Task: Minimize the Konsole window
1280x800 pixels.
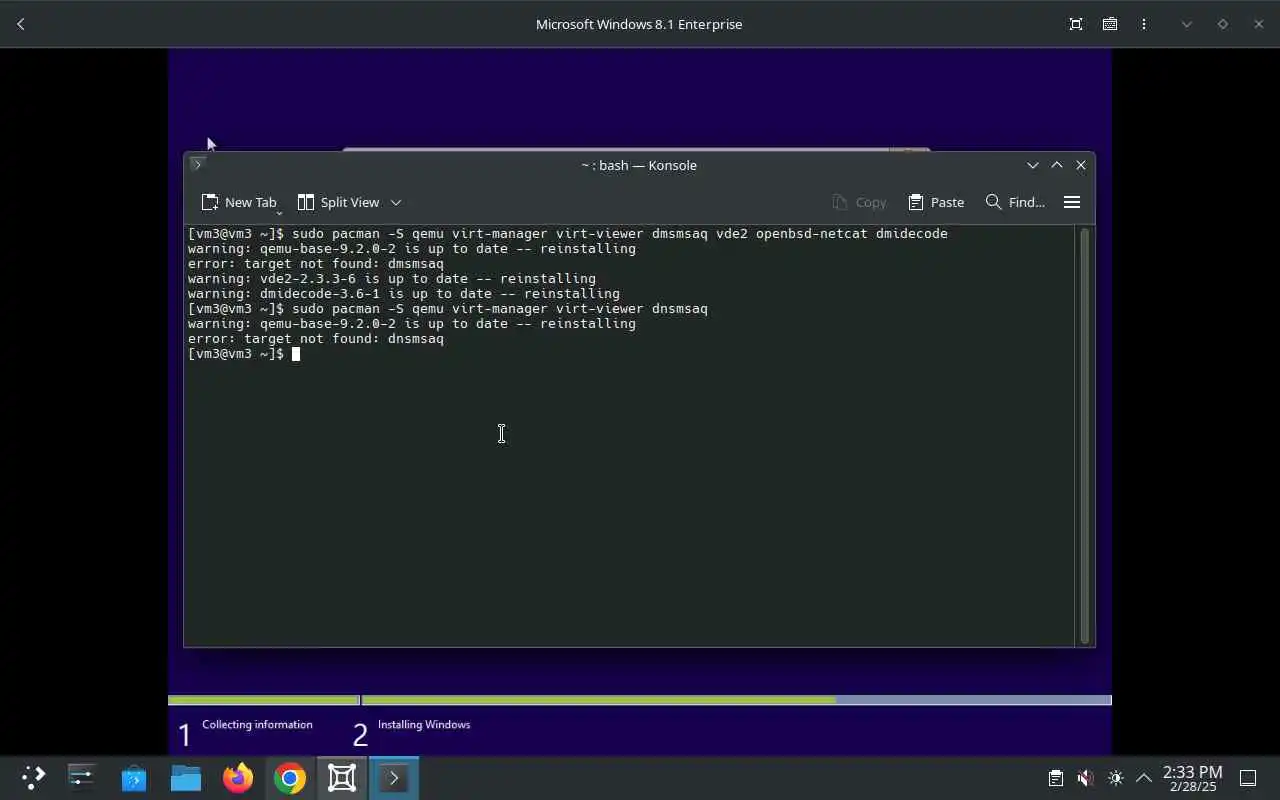Action: [x=1033, y=165]
